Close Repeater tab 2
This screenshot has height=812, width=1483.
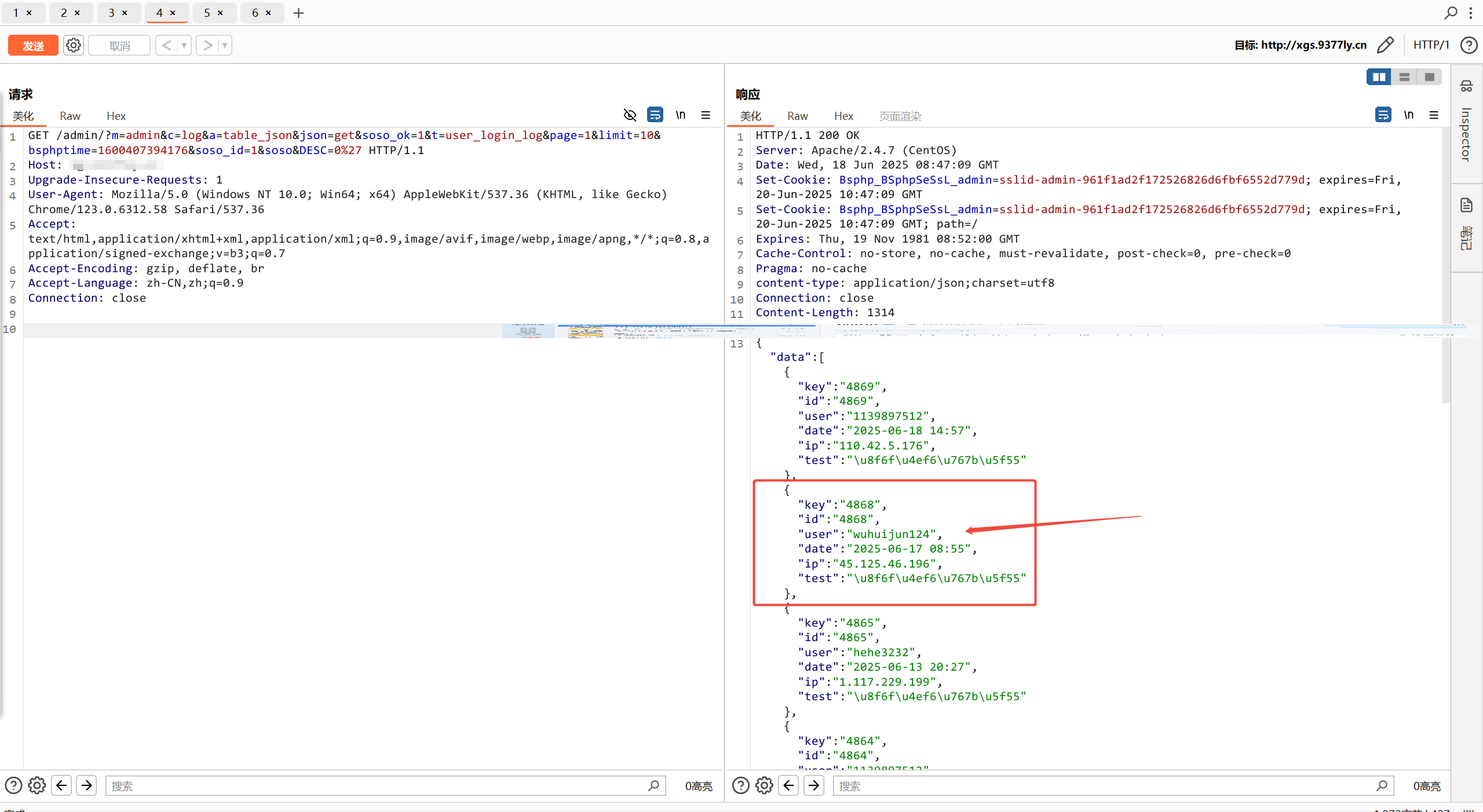point(77,13)
